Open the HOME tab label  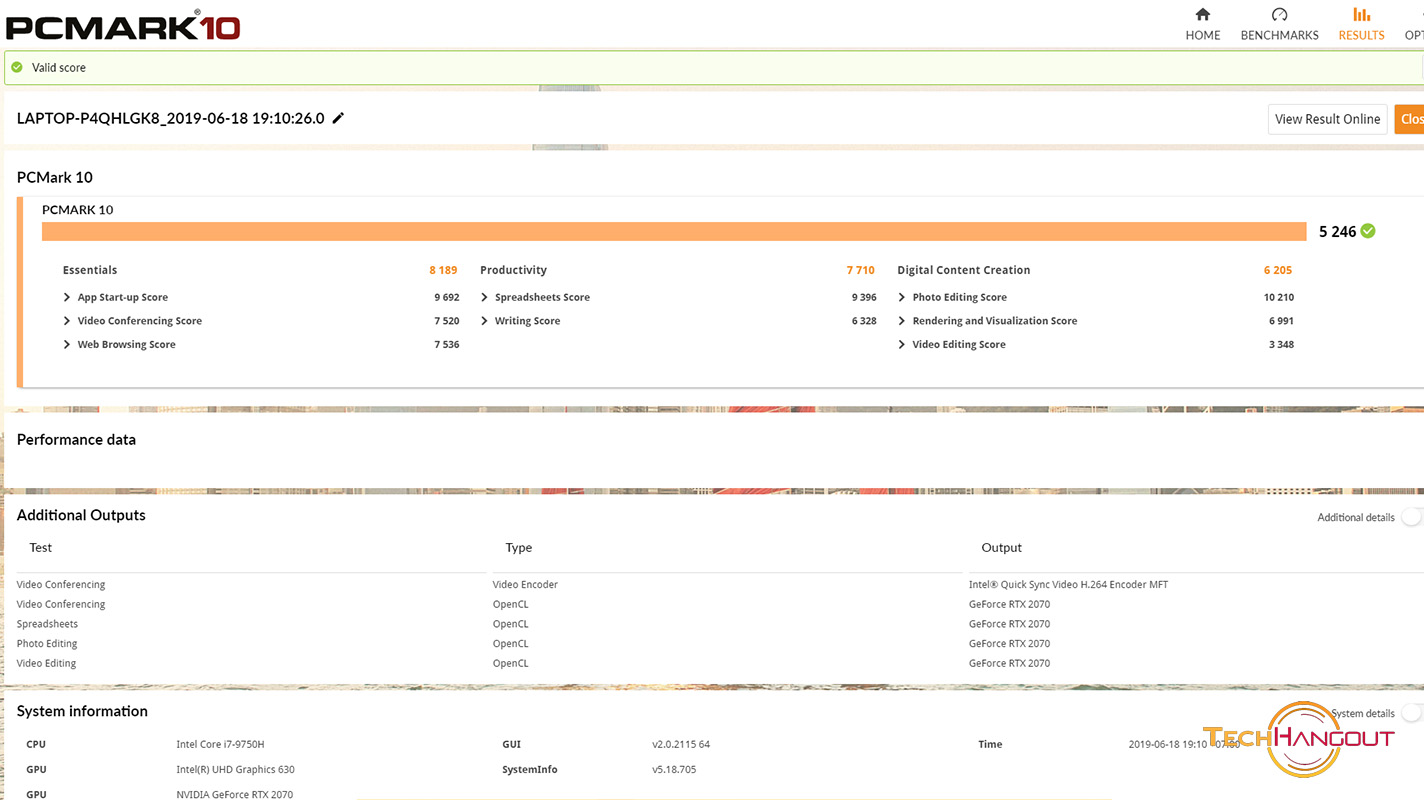[x=1203, y=35]
